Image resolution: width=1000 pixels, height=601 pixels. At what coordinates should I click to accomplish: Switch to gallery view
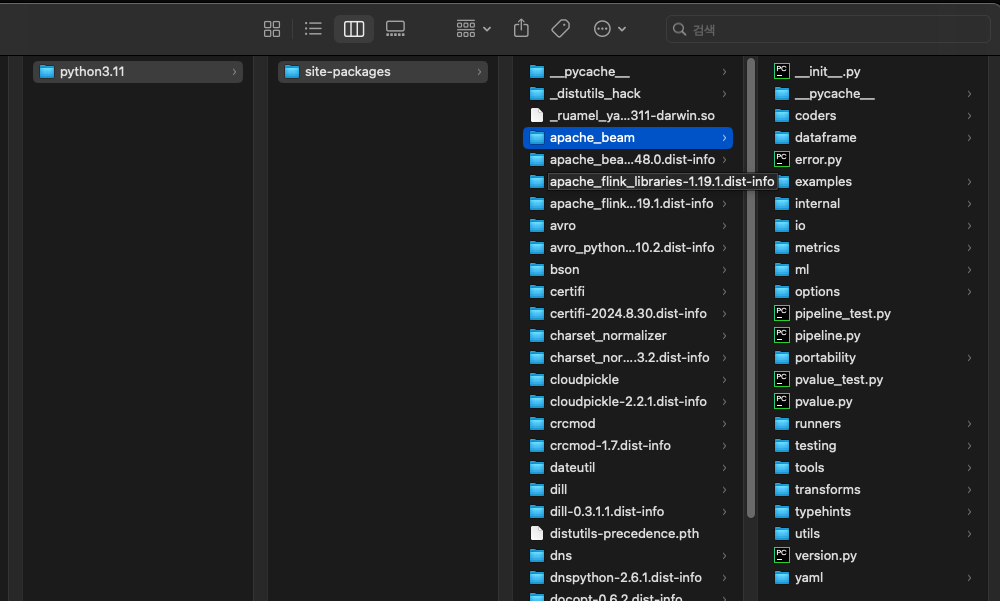pyautogui.click(x=395, y=29)
